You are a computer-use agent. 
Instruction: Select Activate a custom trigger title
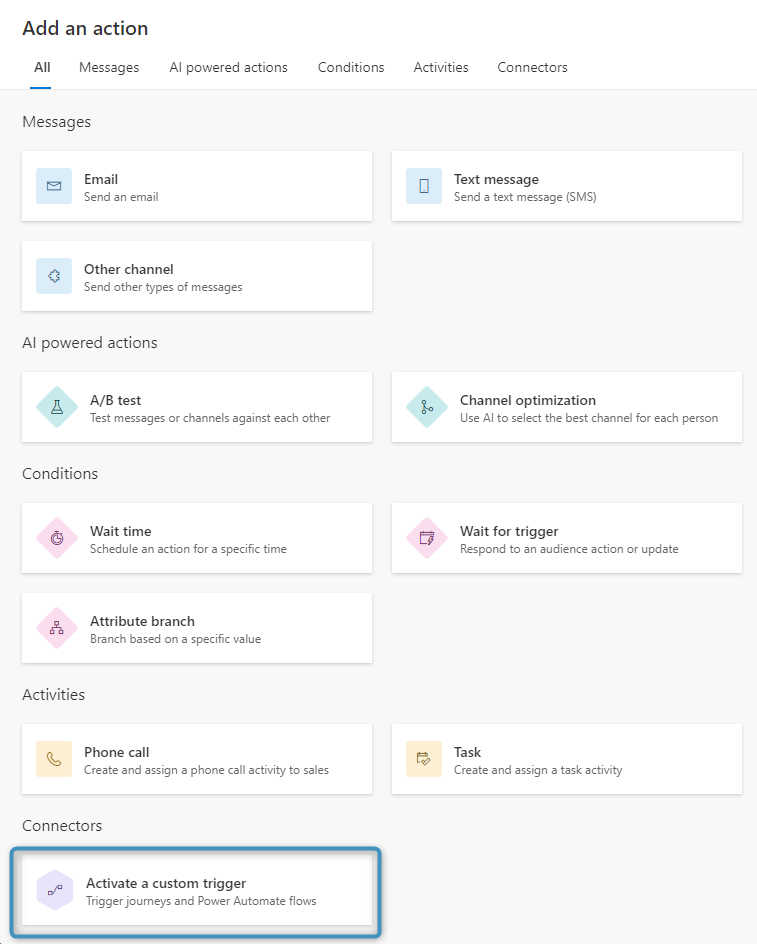166,883
